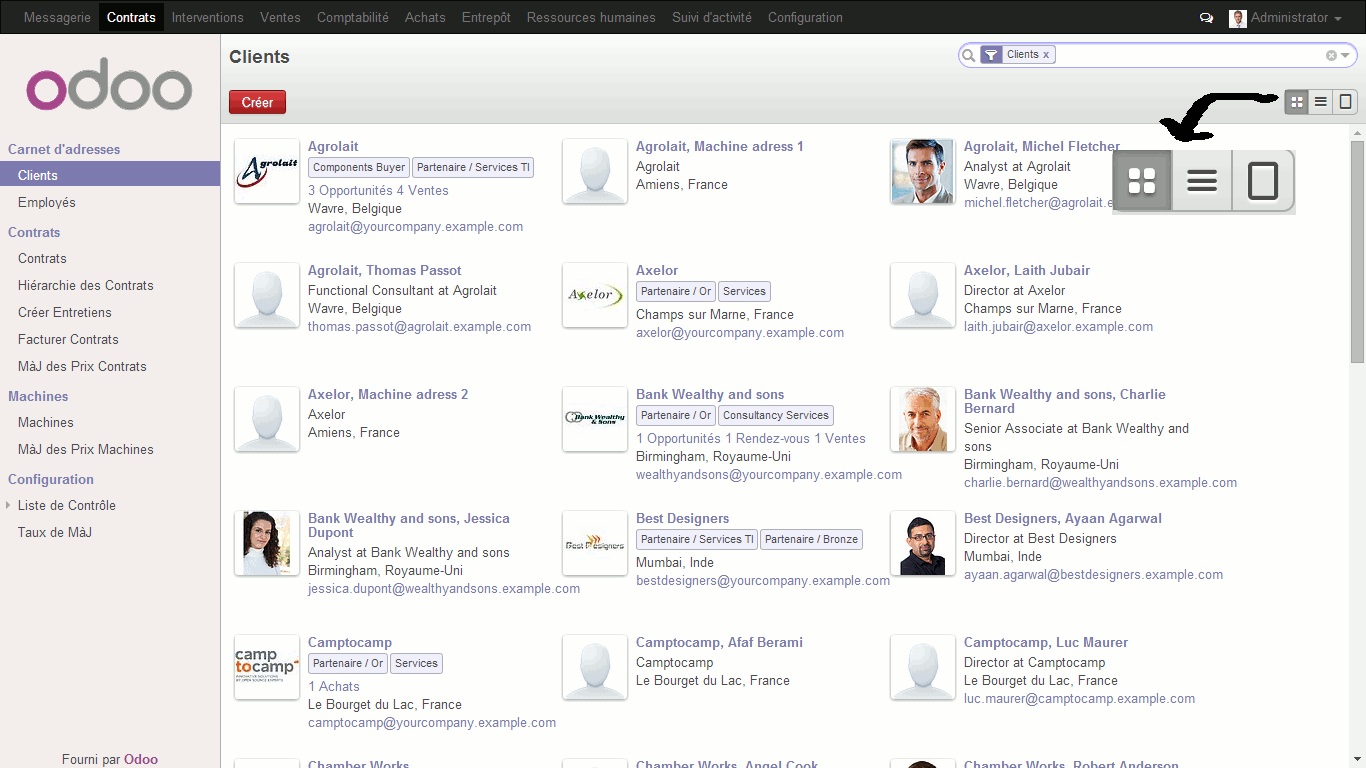Screen dimensions: 1366x768
Task: Open the Interventions menu
Action: pos(208,17)
